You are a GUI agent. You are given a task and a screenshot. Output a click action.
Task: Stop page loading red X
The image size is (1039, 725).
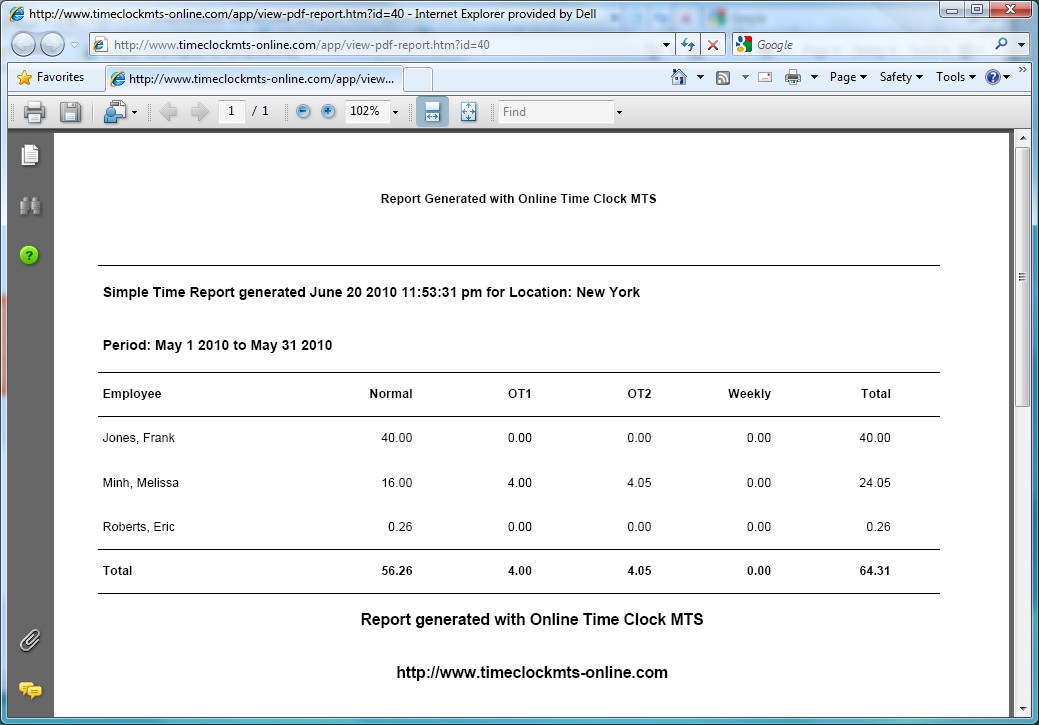pyautogui.click(x=713, y=45)
